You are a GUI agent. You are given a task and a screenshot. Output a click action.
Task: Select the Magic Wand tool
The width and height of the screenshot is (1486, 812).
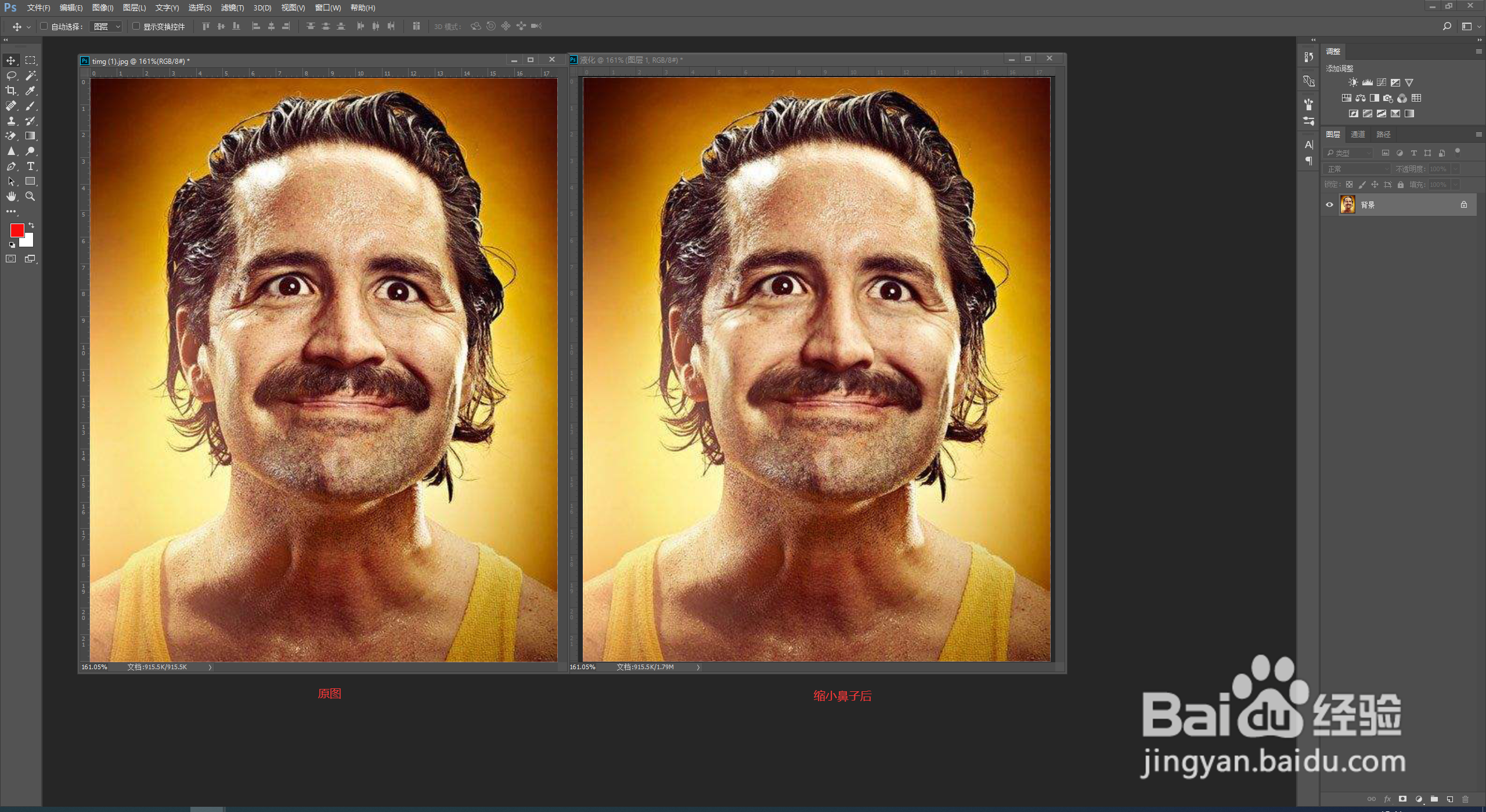pos(30,75)
